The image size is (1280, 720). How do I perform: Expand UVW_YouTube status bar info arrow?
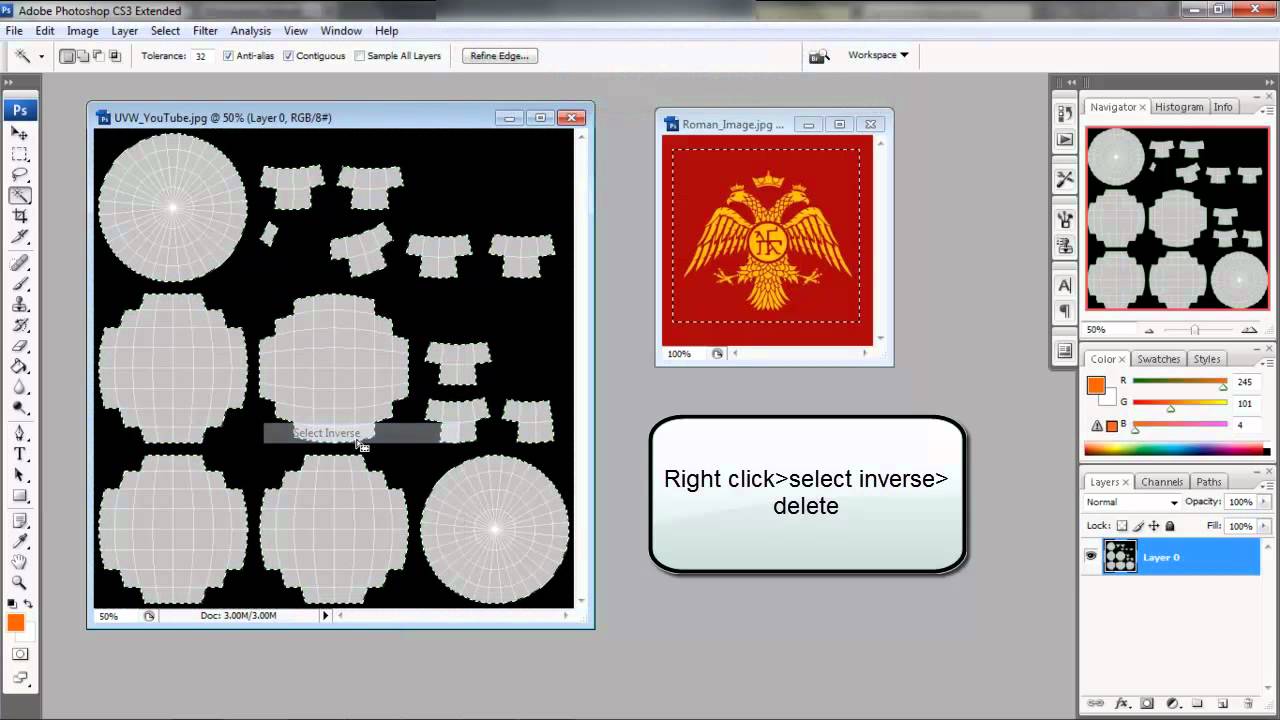(325, 616)
